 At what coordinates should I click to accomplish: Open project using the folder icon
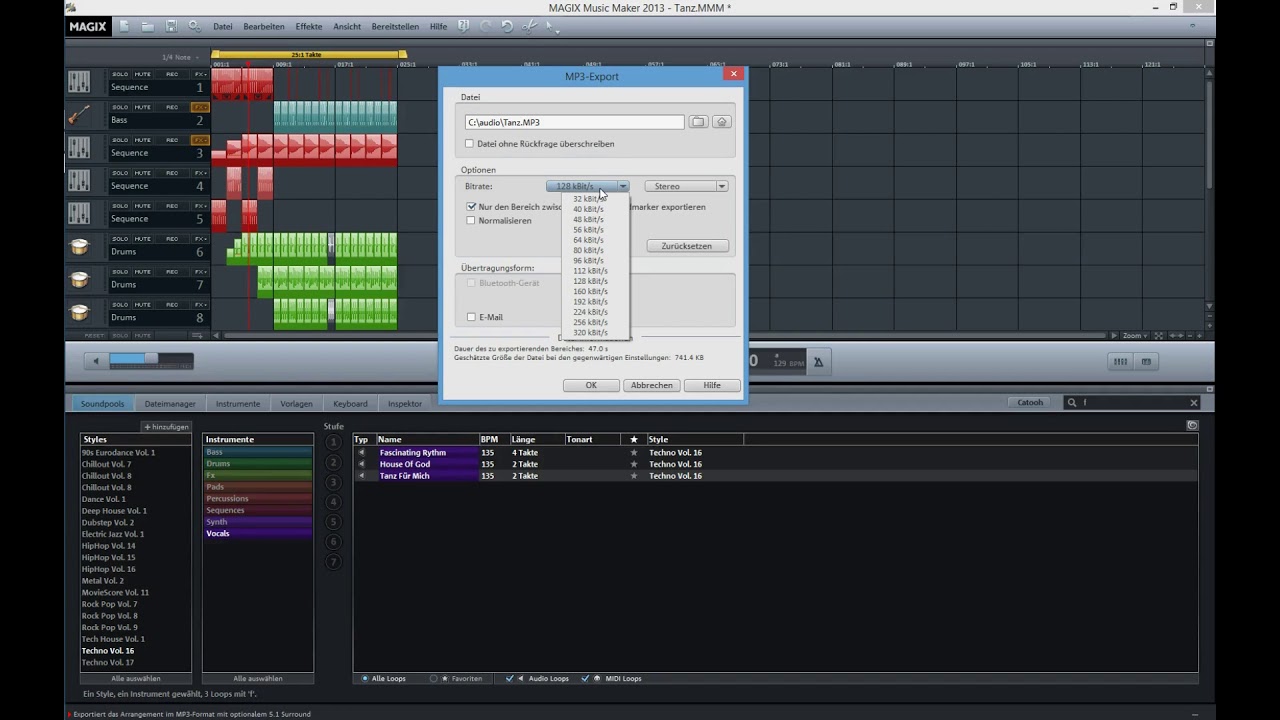(x=147, y=26)
